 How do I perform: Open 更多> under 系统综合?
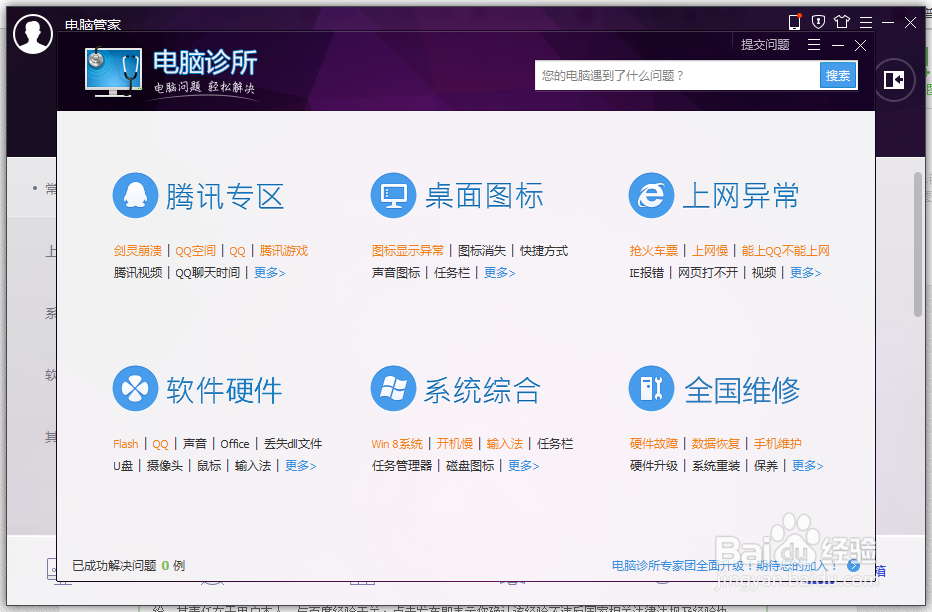pyautogui.click(x=523, y=466)
